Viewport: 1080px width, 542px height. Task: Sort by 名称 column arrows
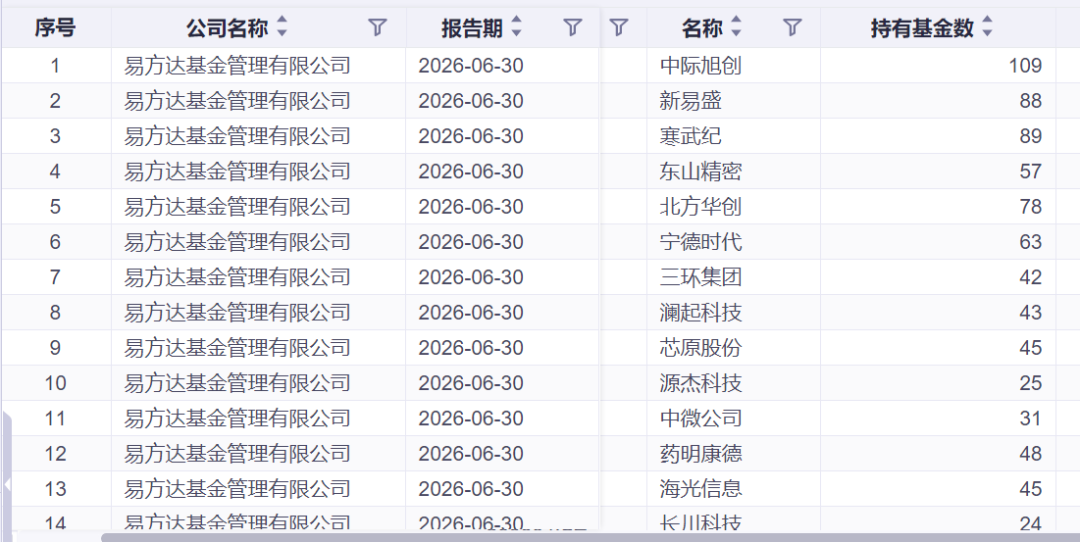click(x=736, y=28)
